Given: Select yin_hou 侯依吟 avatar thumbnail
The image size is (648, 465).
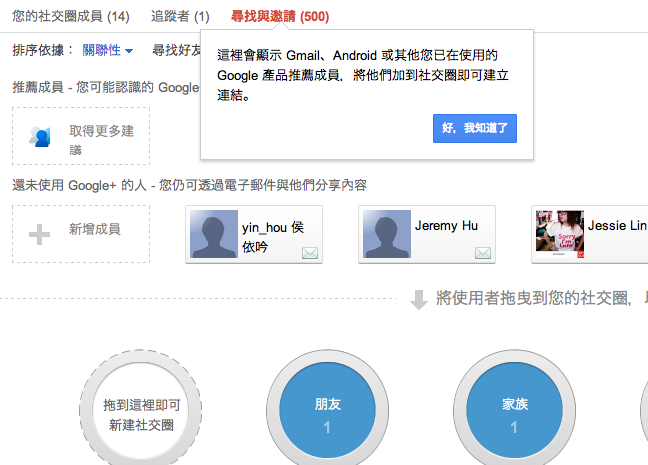Looking at the screenshot, I should point(214,234).
